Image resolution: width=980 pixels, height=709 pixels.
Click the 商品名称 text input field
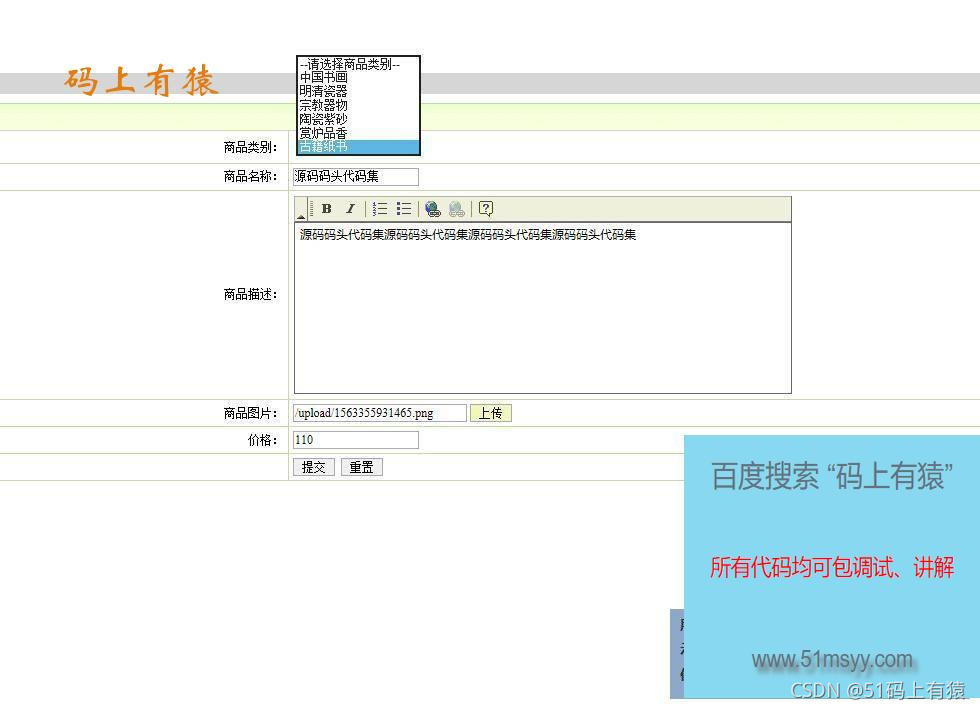click(354, 176)
